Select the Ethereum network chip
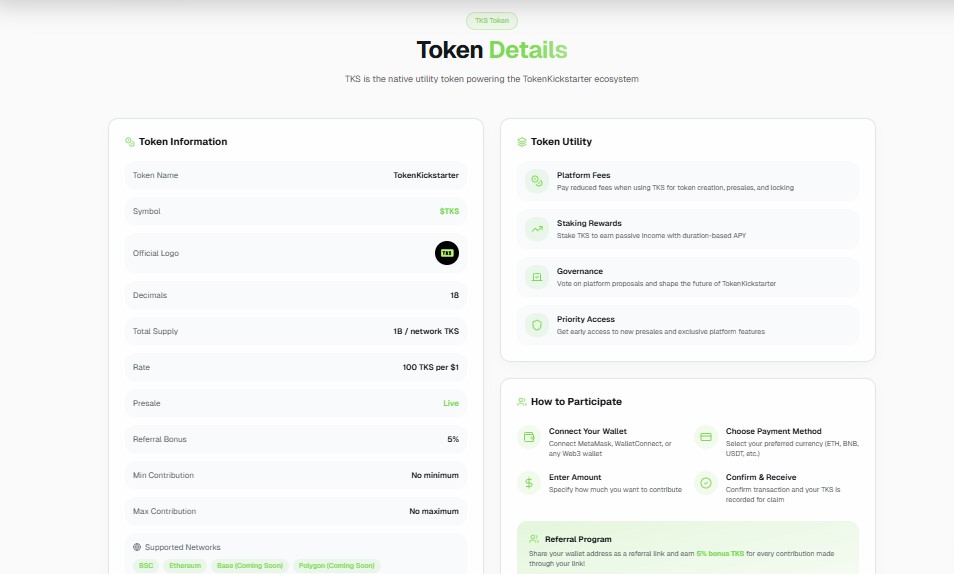Viewport: 954px width, 574px height. pos(185,565)
